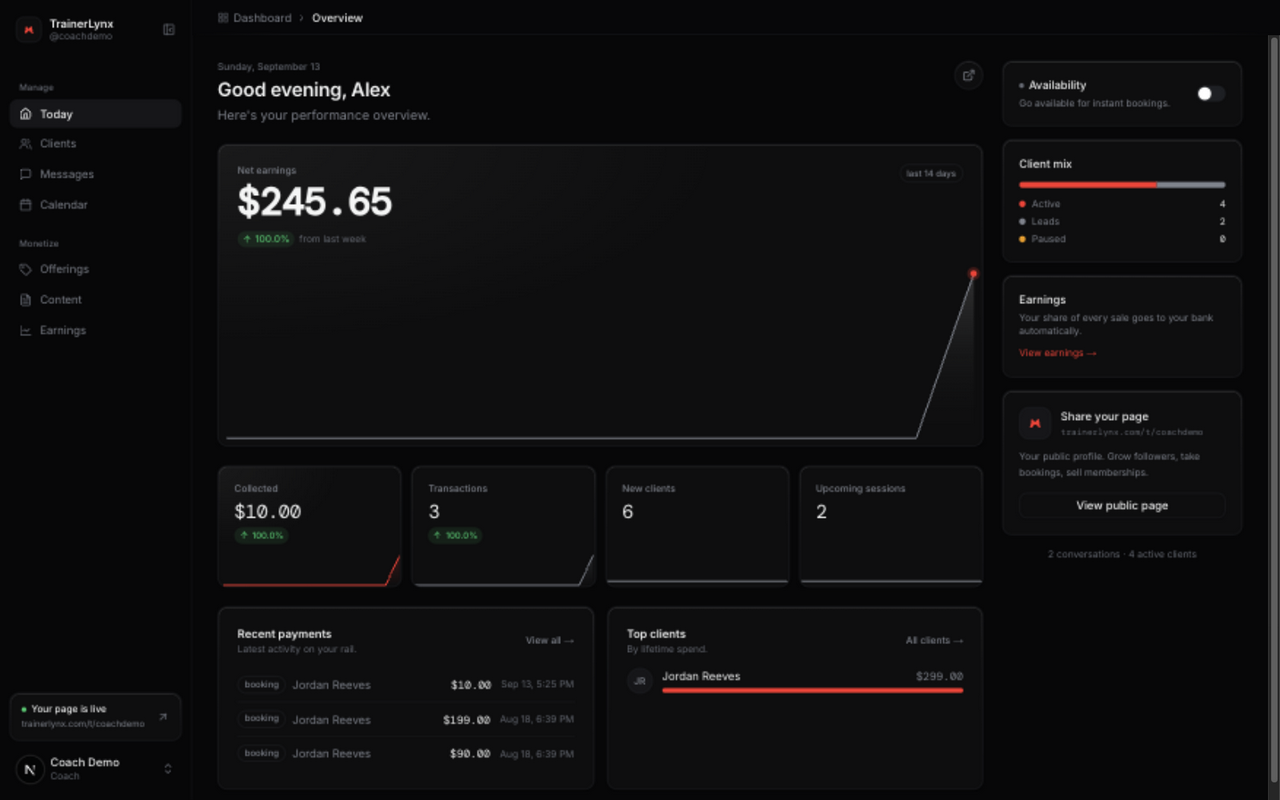
Task: Click the Today home icon
Action: click(x=26, y=114)
